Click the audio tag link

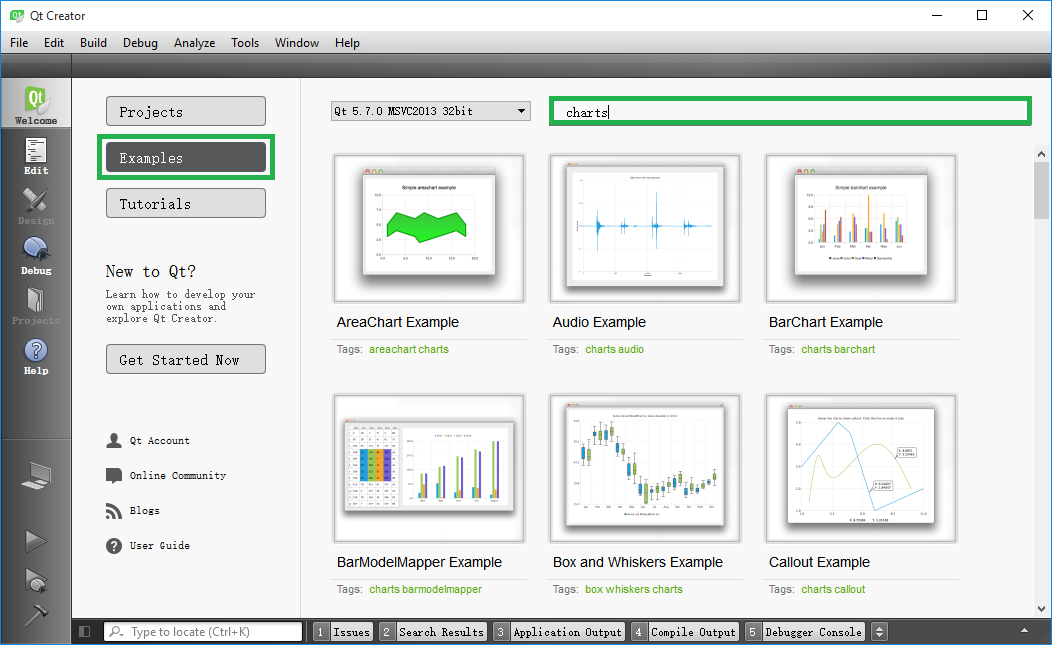pyautogui.click(x=631, y=349)
